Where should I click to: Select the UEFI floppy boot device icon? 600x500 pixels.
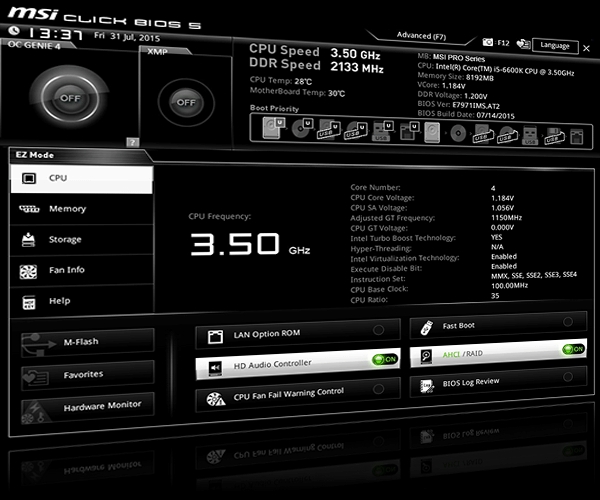(x=409, y=131)
